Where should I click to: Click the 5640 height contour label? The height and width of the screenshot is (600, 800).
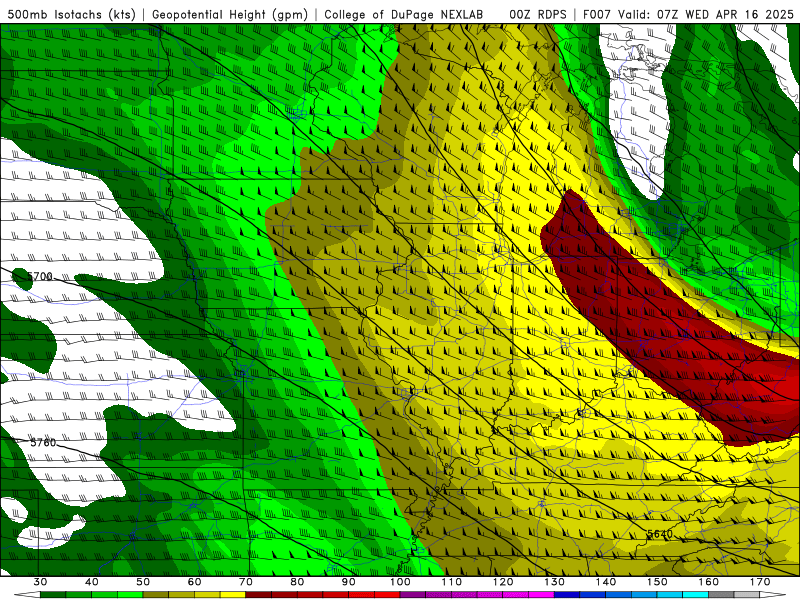(660, 534)
